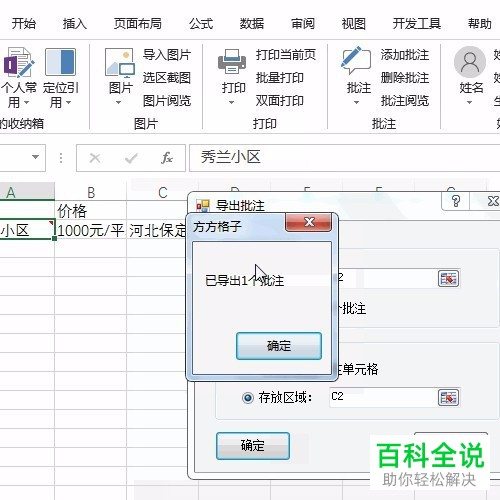Select 批量打印 command

coord(280,78)
